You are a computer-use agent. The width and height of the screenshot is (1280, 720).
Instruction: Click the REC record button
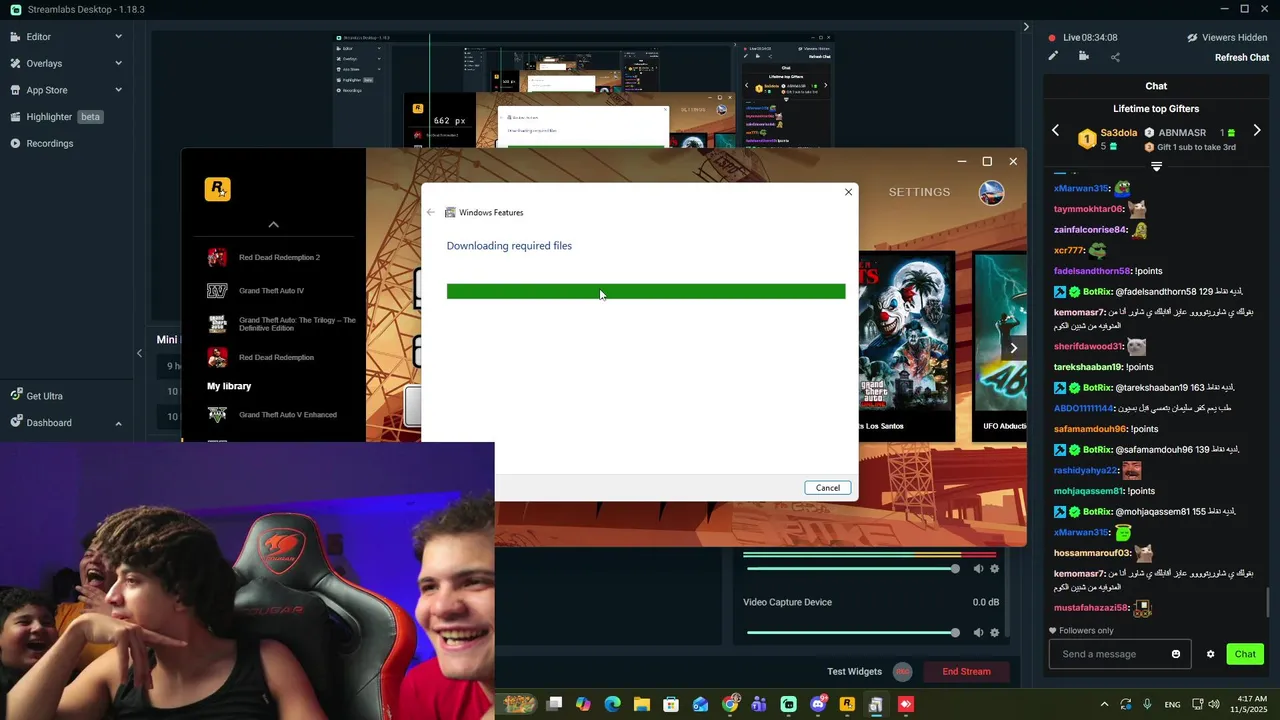click(x=903, y=672)
